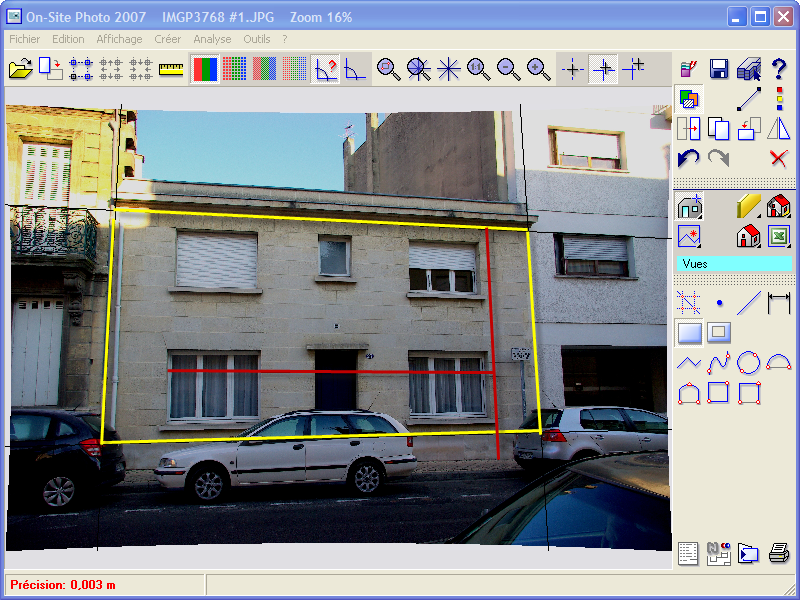Image resolution: width=800 pixels, height=600 pixels.
Task: Select the pale dotted RGB display mode
Action: 294,69
